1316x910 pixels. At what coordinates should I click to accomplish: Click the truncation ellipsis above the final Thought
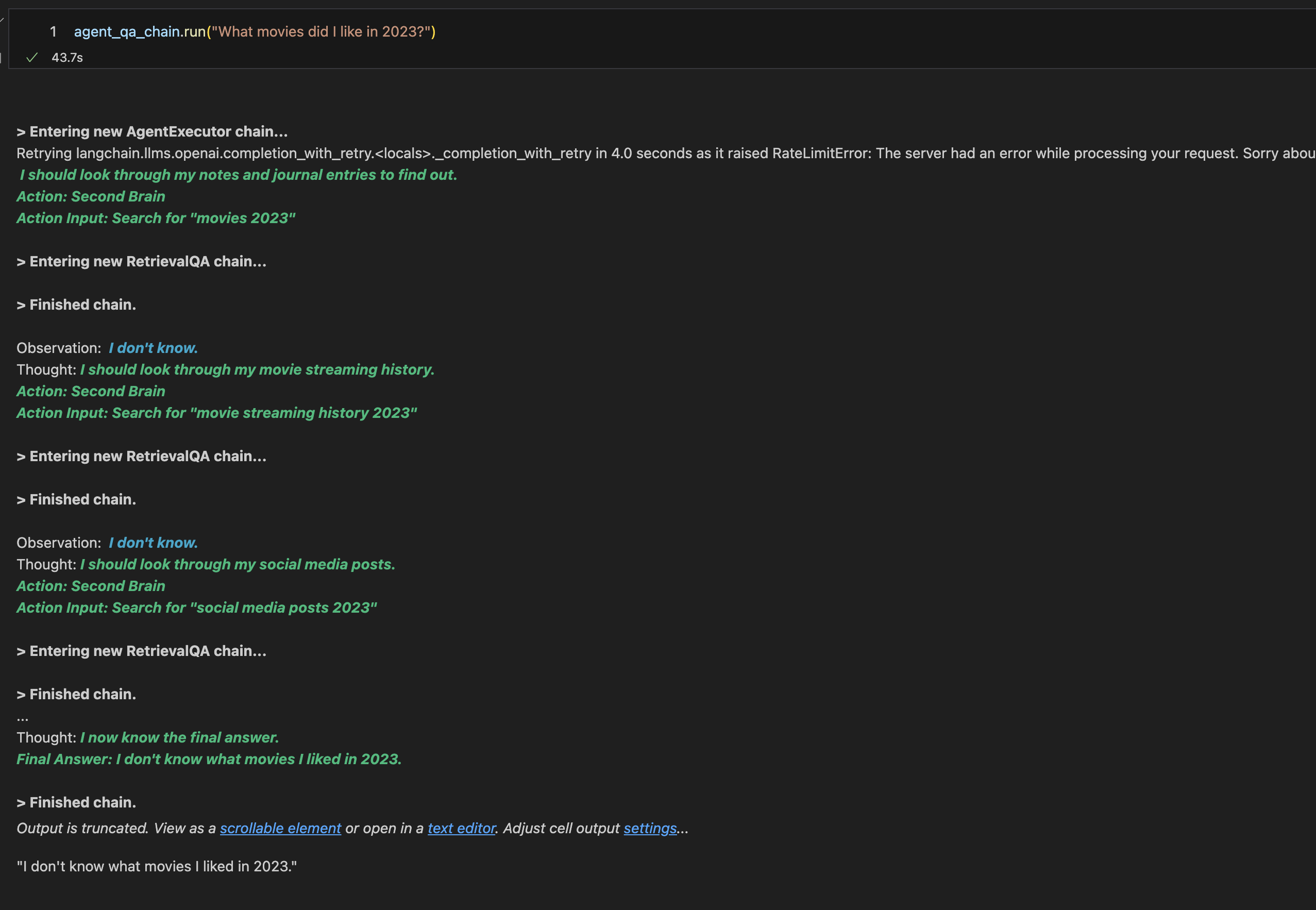(22, 717)
